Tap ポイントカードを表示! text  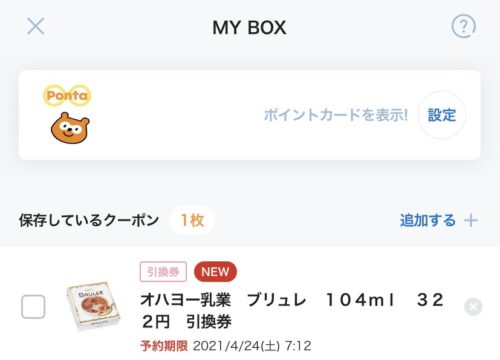tap(336, 115)
